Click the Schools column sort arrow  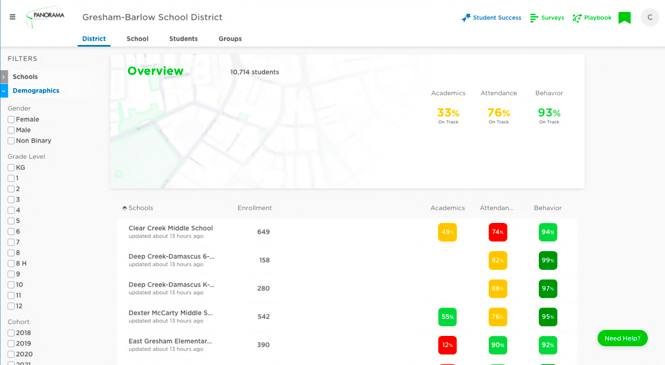[124, 208]
